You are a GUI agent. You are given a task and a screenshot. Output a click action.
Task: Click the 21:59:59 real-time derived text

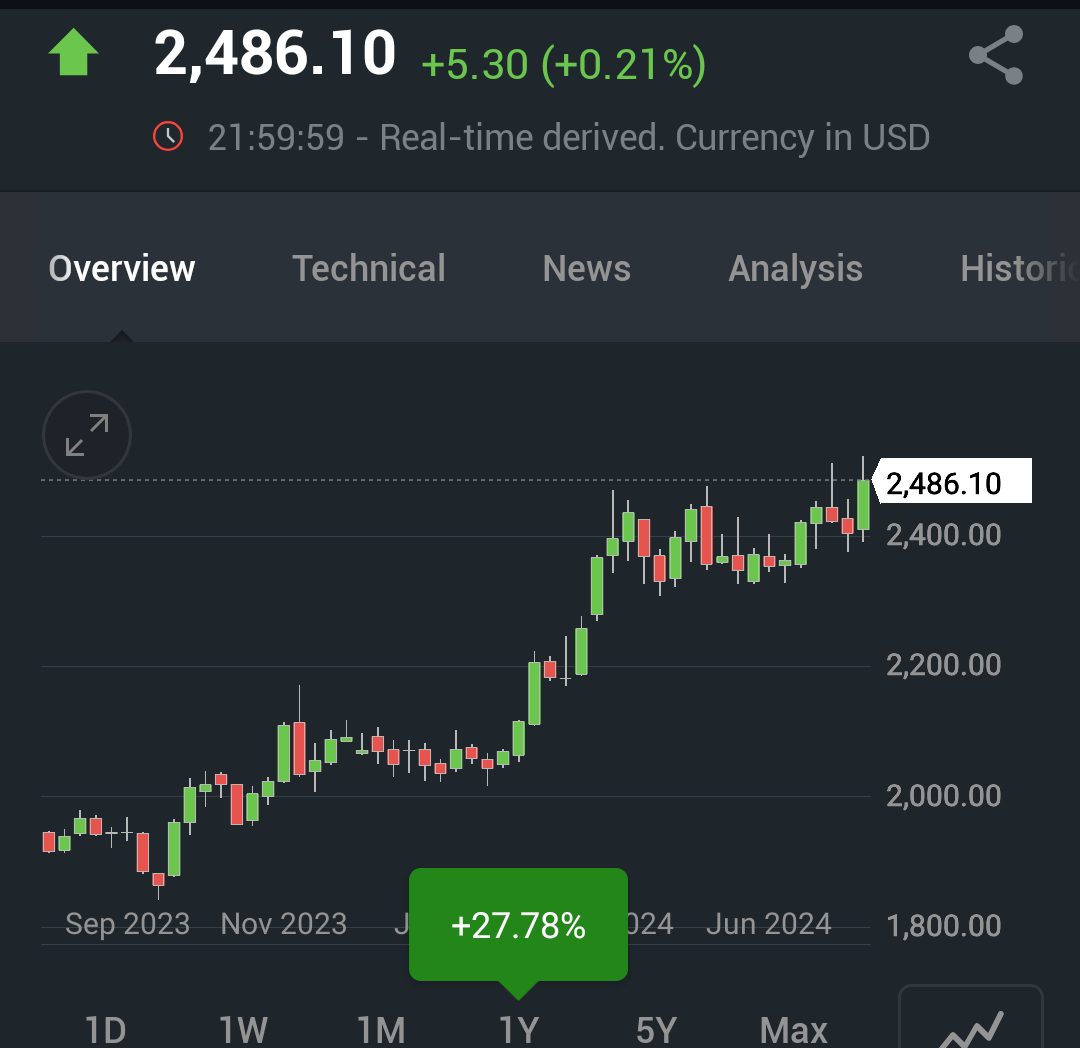click(569, 137)
